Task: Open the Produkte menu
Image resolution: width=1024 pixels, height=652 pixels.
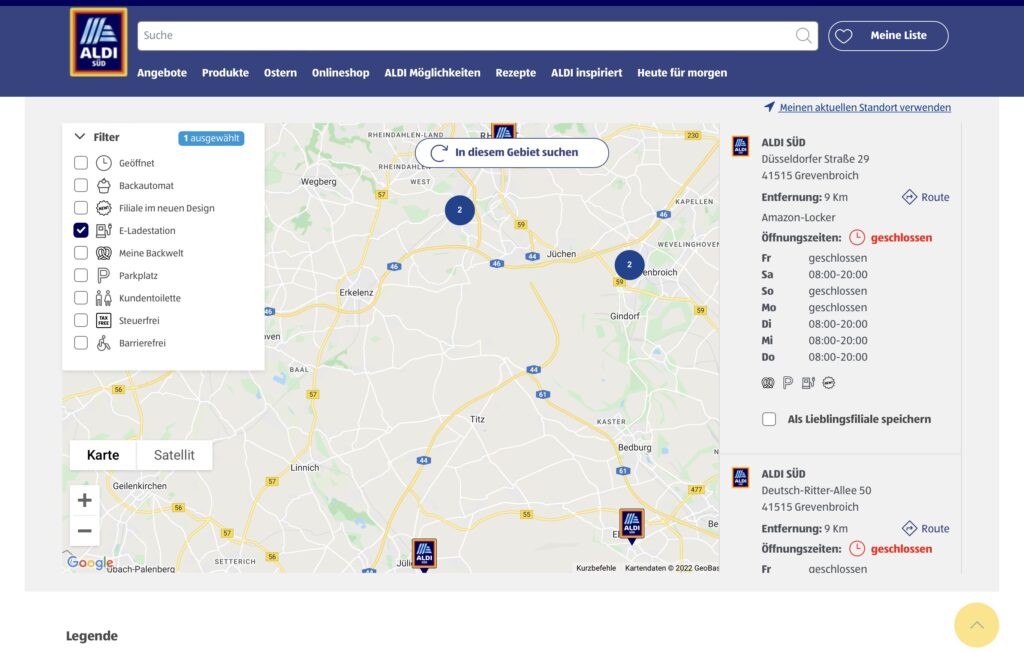Action: pos(225,73)
